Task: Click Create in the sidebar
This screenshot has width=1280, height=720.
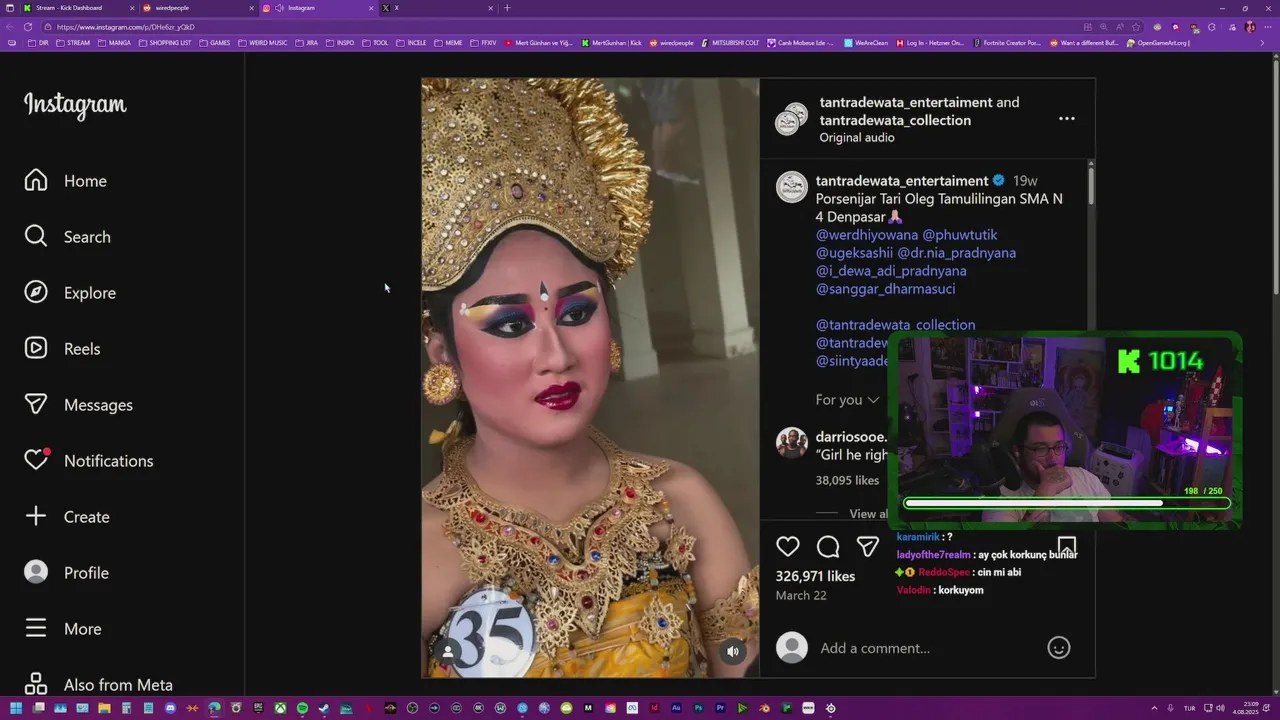Action: pyautogui.click(x=66, y=517)
